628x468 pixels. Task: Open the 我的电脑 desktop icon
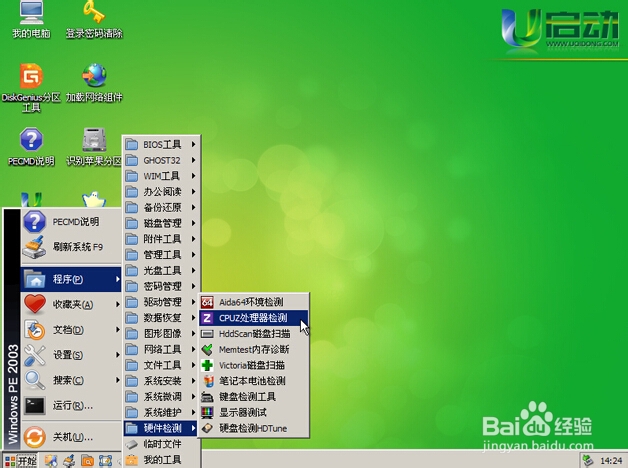31,19
